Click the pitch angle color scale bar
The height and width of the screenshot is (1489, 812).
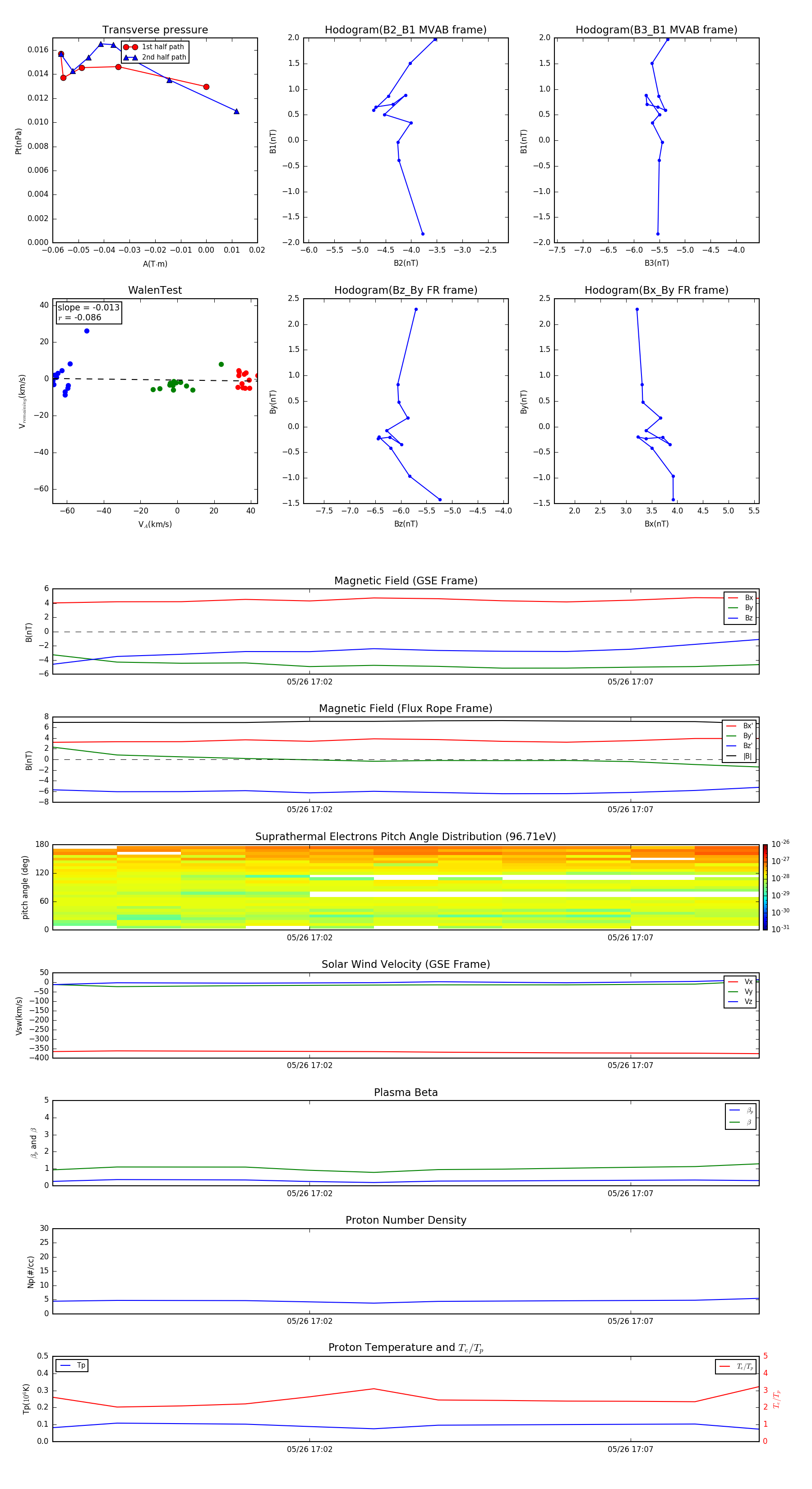coord(765,887)
